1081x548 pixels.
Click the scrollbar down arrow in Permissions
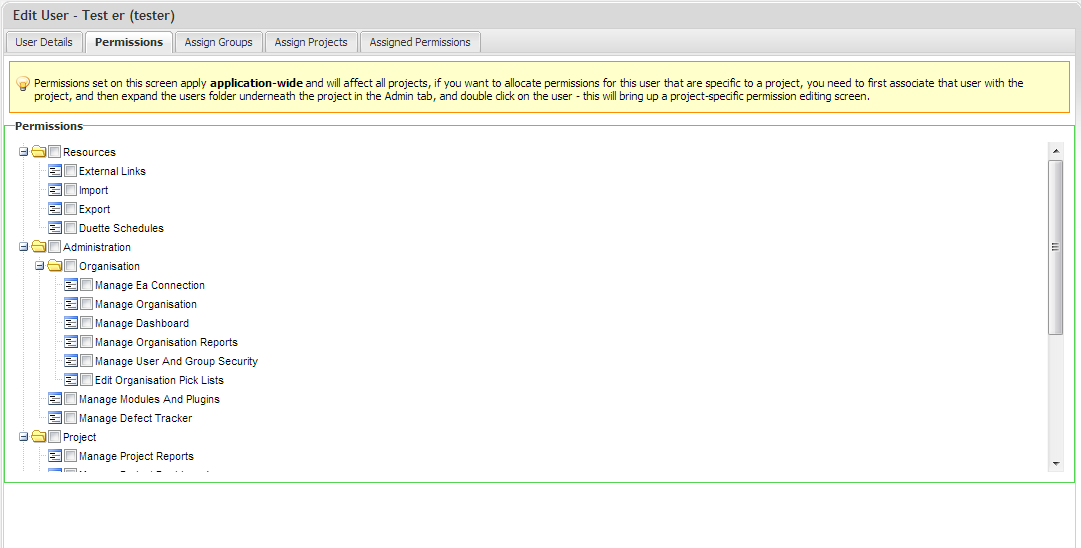coord(1055,464)
